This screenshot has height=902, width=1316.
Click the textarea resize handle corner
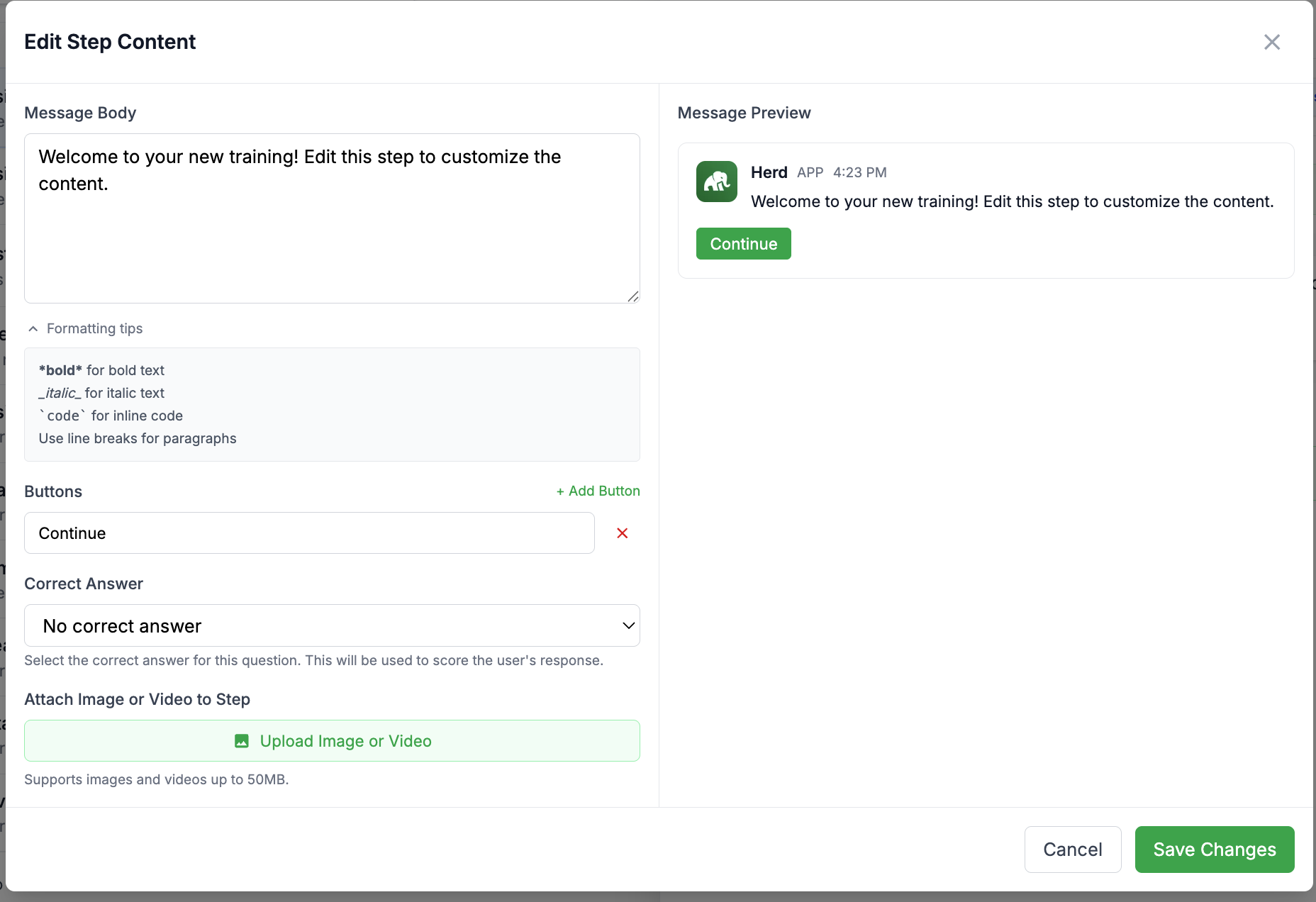tap(633, 296)
